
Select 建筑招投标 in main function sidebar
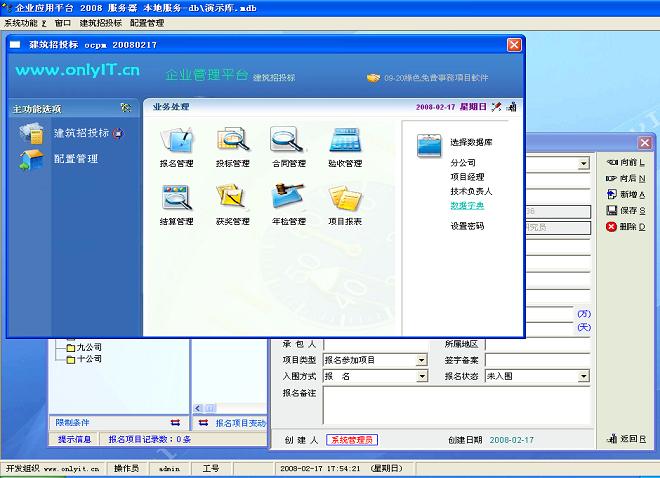click(81, 133)
